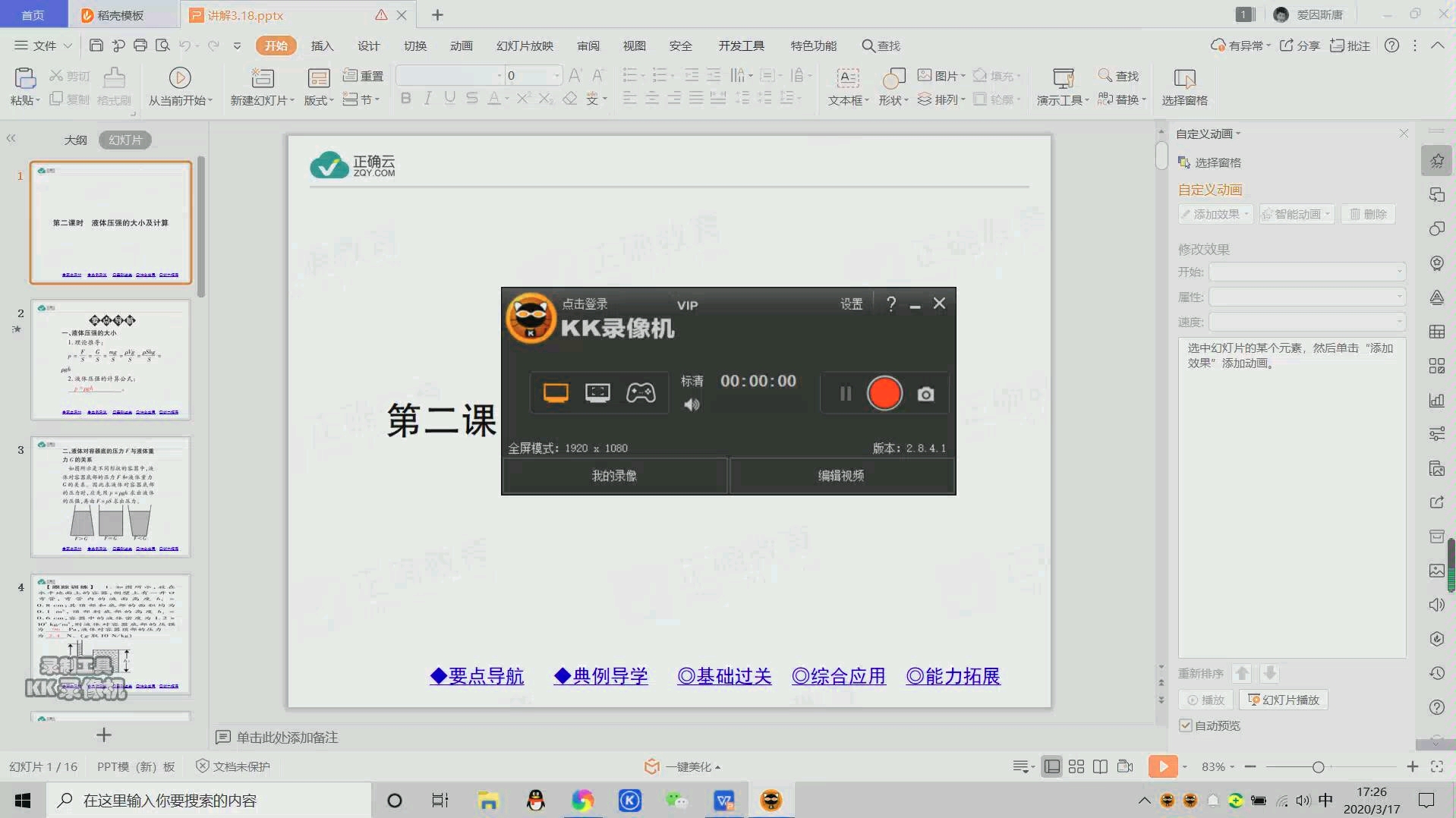Toggle strikethrough formatting S

click(x=472, y=99)
